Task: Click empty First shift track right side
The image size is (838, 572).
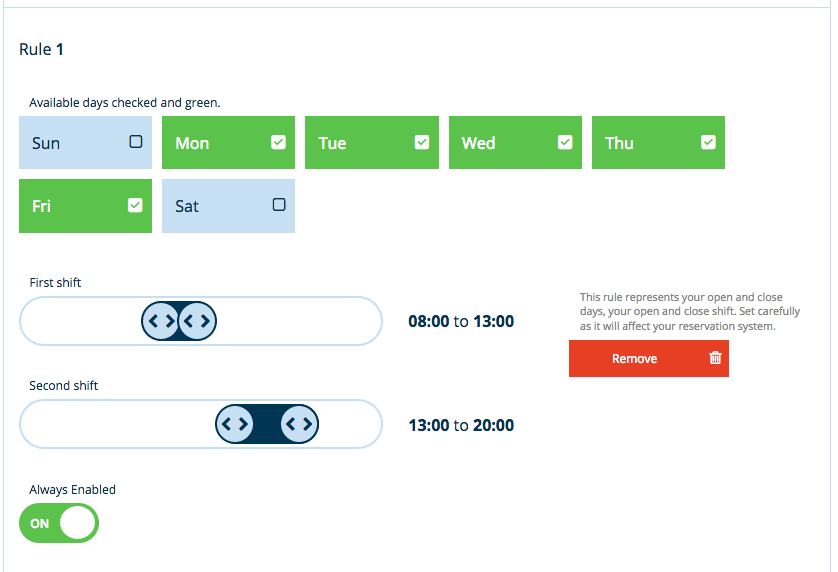Action: coord(298,321)
